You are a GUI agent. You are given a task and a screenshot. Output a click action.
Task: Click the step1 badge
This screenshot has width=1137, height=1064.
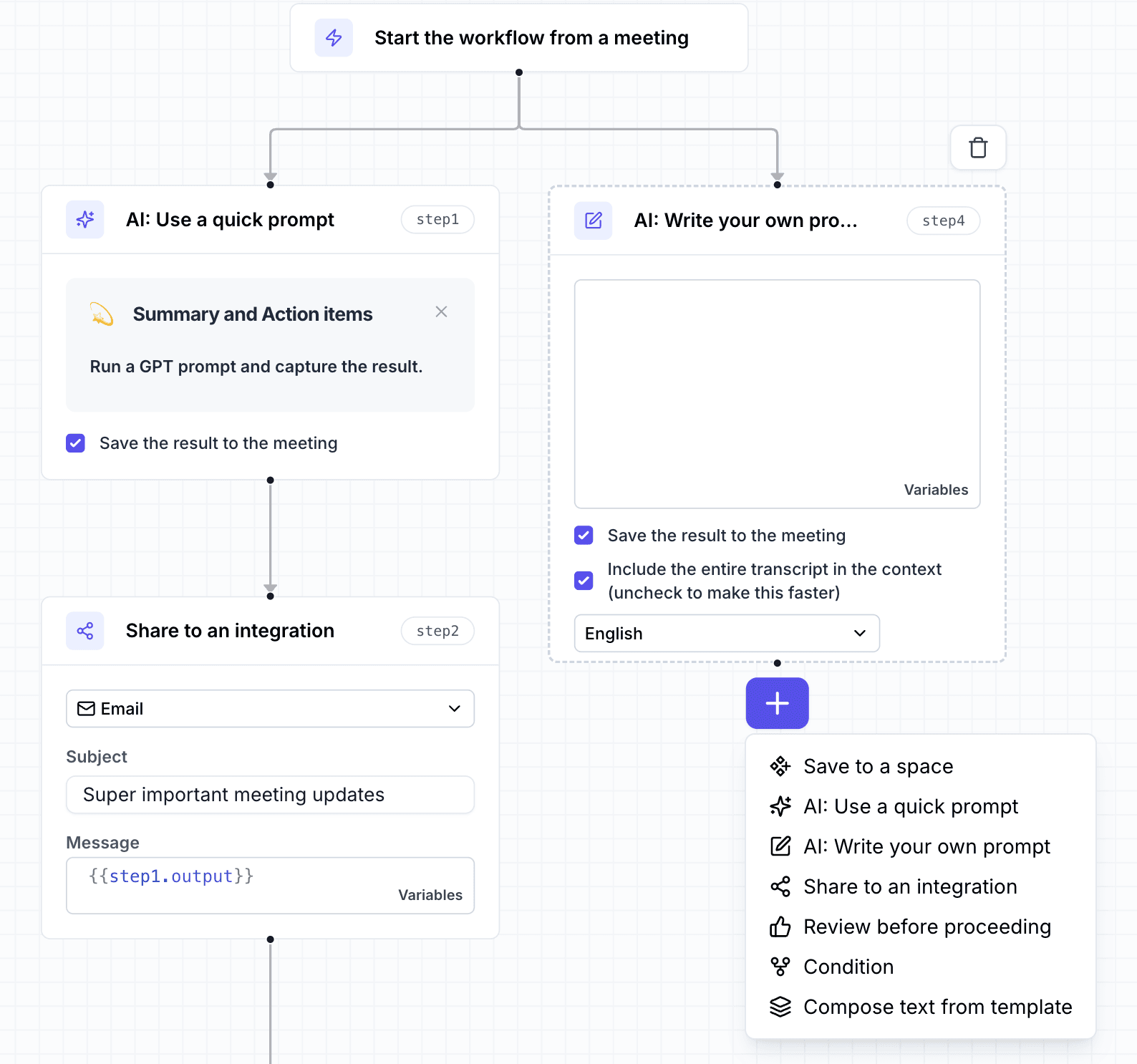pyautogui.click(x=437, y=219)
